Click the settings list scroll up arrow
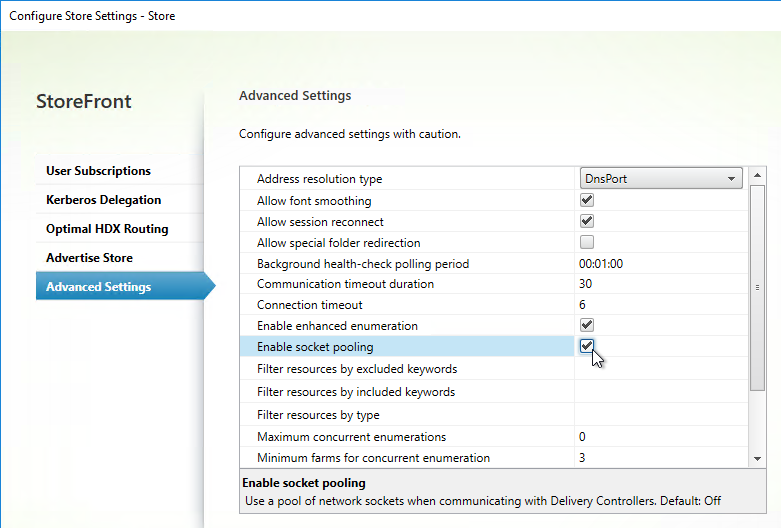Viewport: 781px width, 528px height. (757, 175)
